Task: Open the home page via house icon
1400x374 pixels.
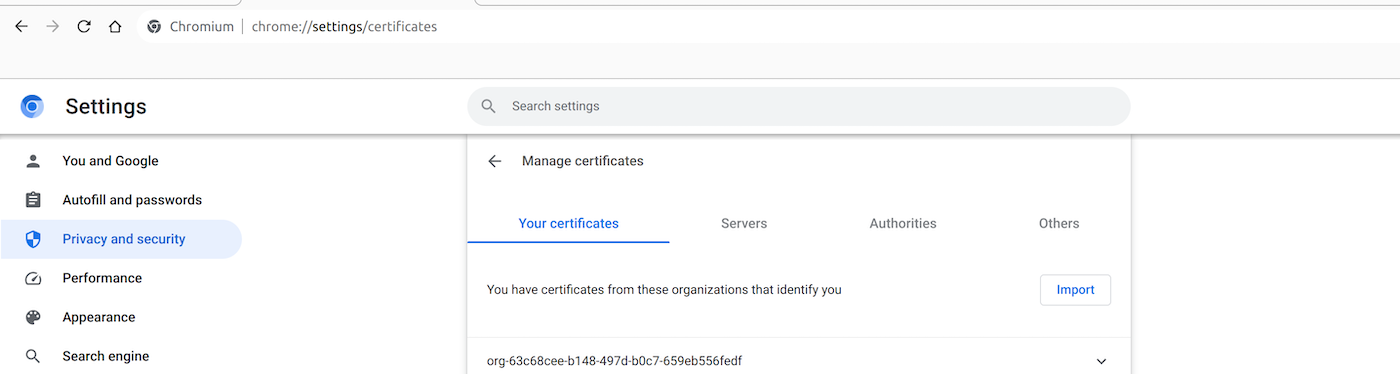Action: click(x=116, y=27)
